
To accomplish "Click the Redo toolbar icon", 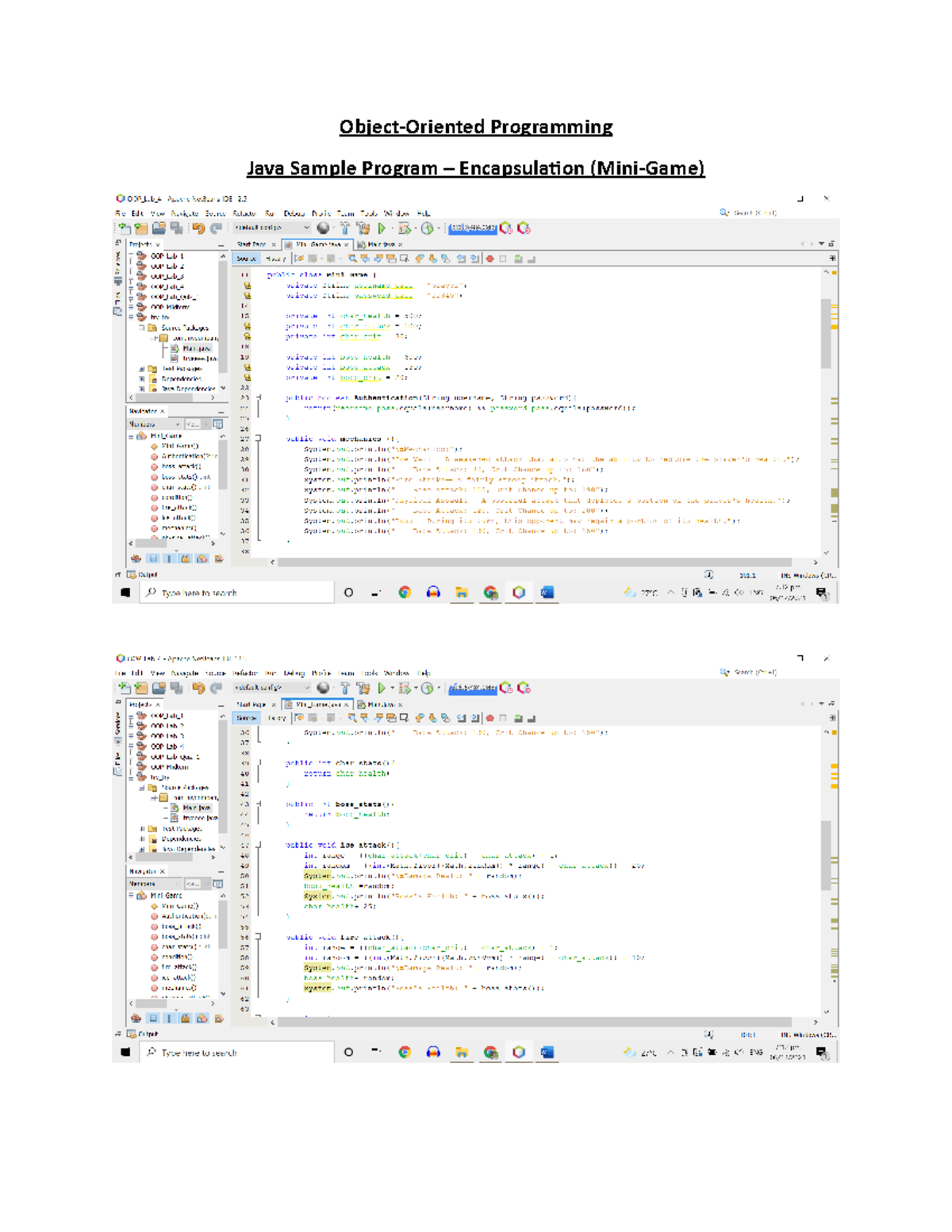I will click(217, 228).
